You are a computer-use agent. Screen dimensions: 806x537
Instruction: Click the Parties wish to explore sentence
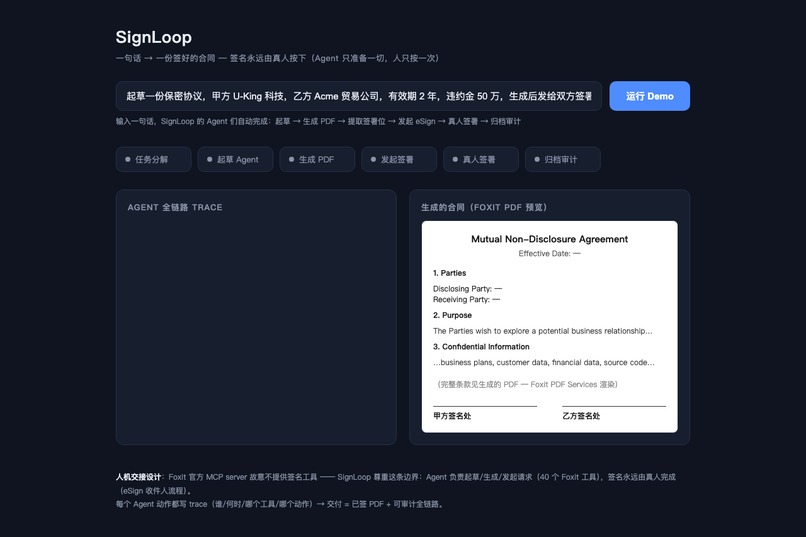tap(543, 331)
